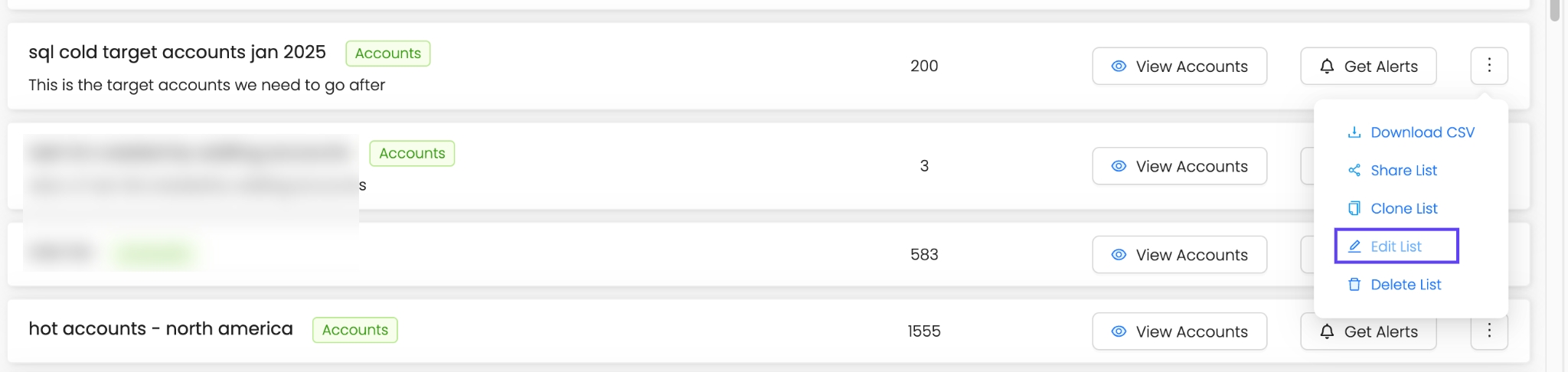The width and height of the screenshot is (1568, 372).
Task: View accounts for sql cold target accounts jan 2025
Action: point(1179,67)
